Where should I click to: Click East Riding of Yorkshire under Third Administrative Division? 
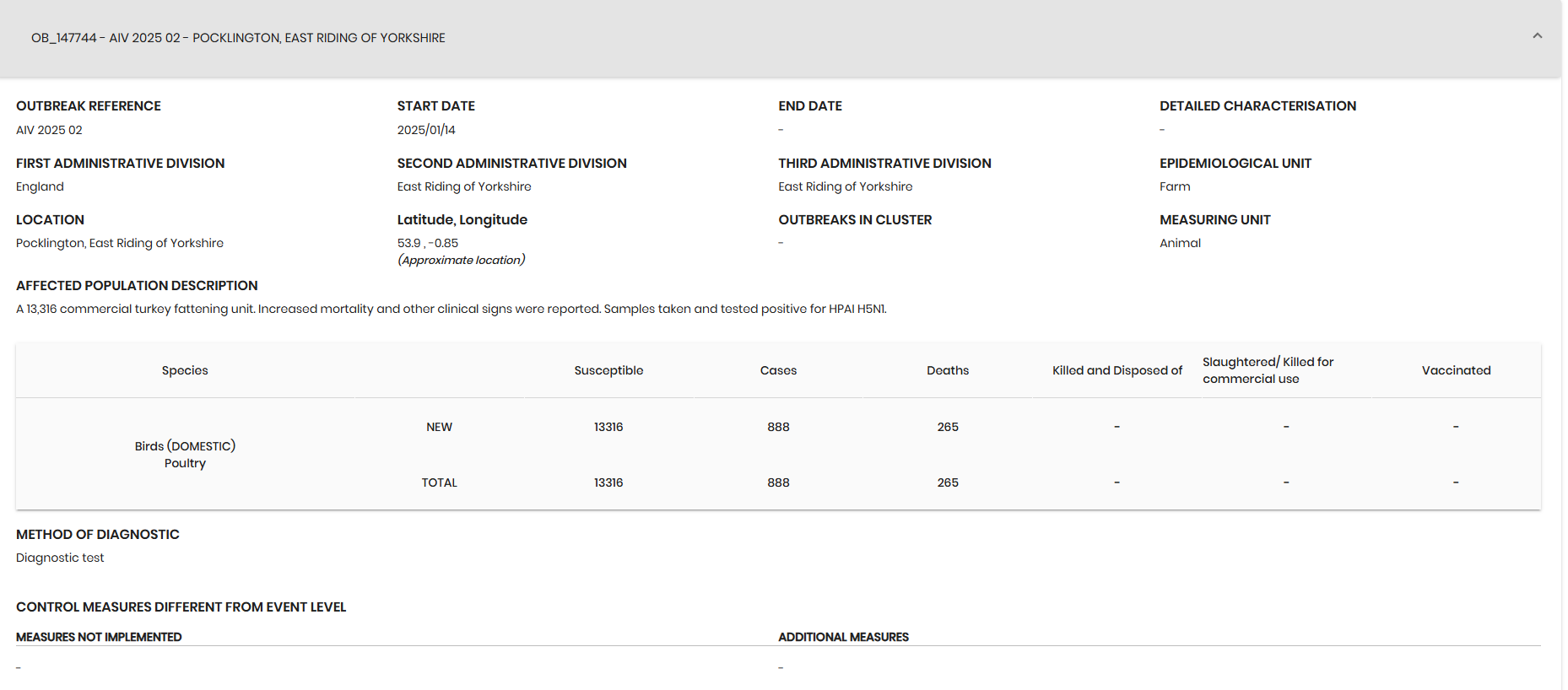(x=845, y=186)
